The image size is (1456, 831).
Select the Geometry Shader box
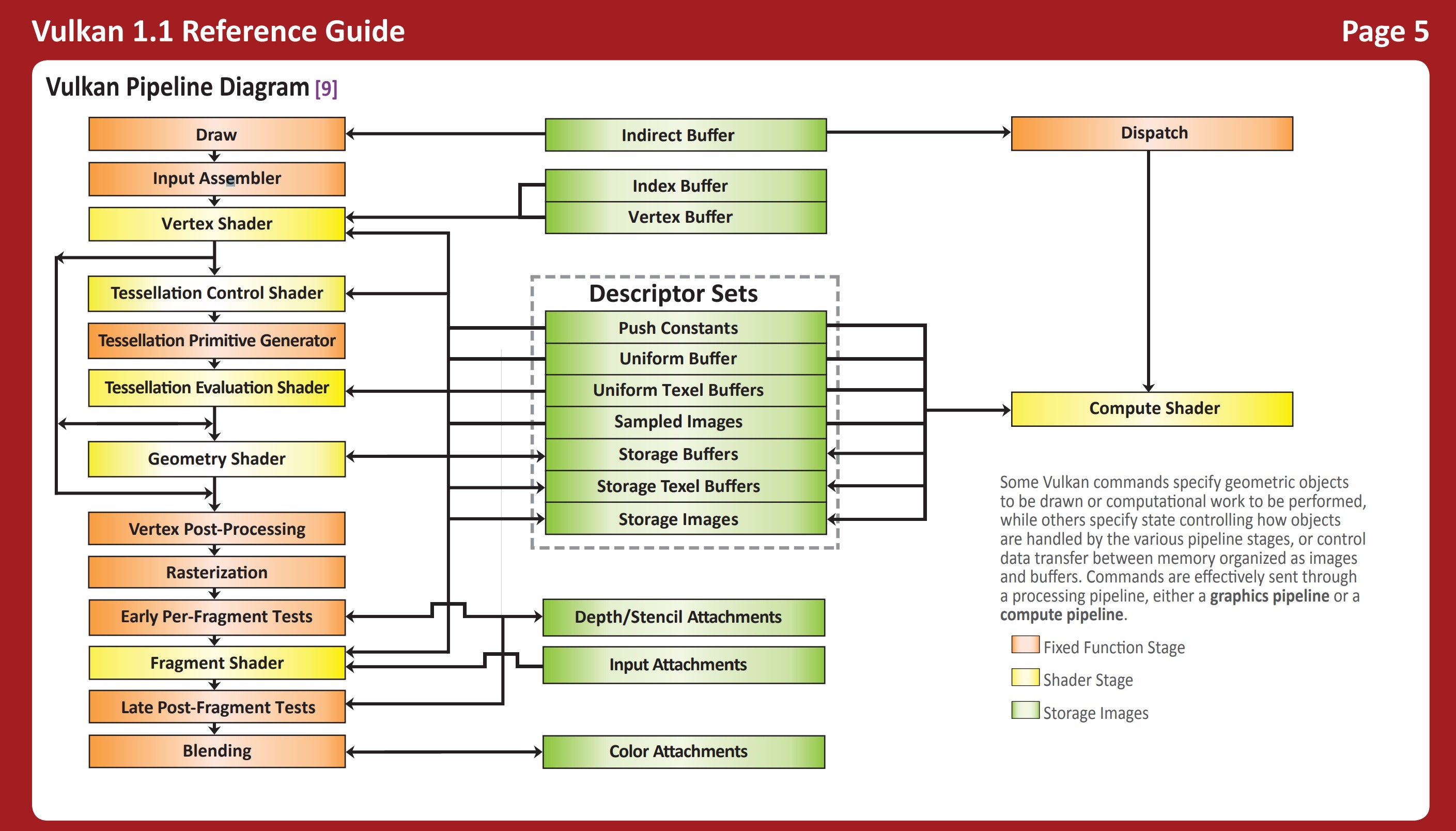(x=217, y=458)
